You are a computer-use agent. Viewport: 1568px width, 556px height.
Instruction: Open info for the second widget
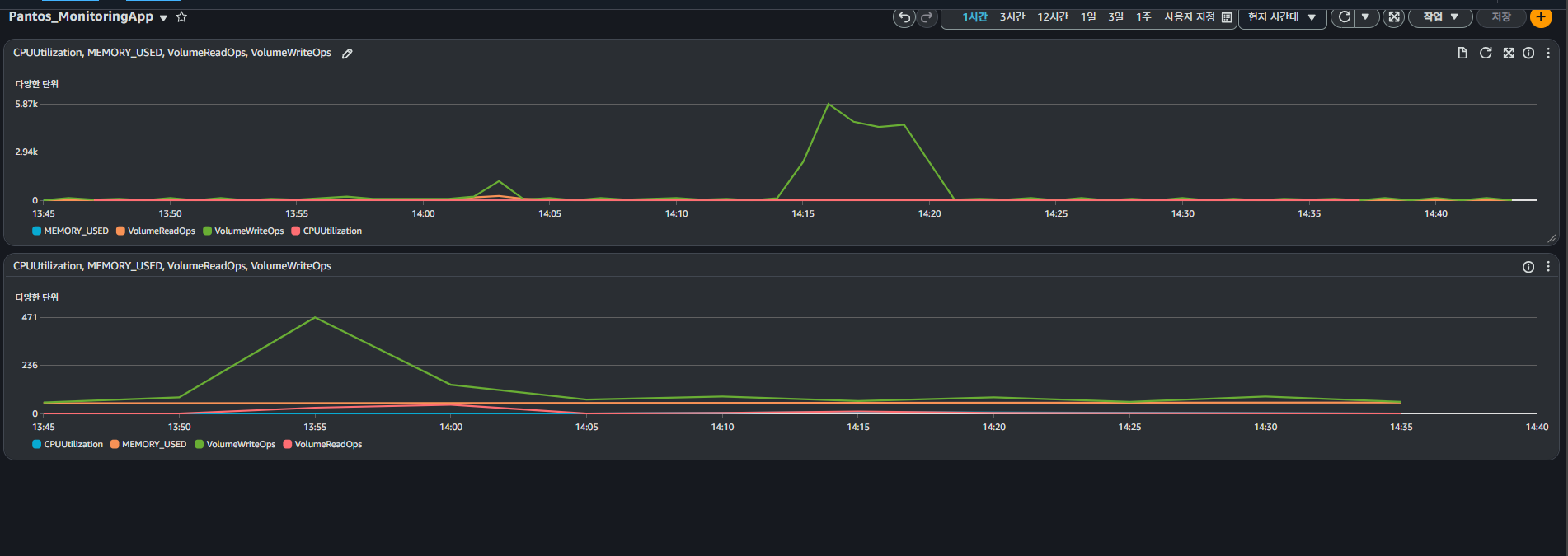(x=1528, y=267)
